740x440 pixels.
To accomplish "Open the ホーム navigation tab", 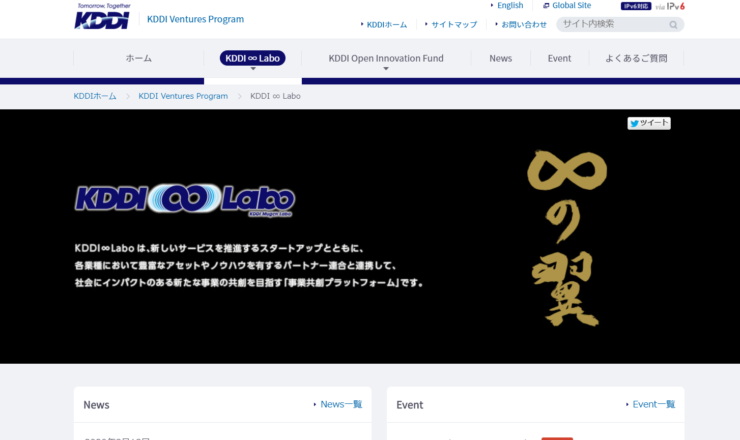I will [139, 59].
